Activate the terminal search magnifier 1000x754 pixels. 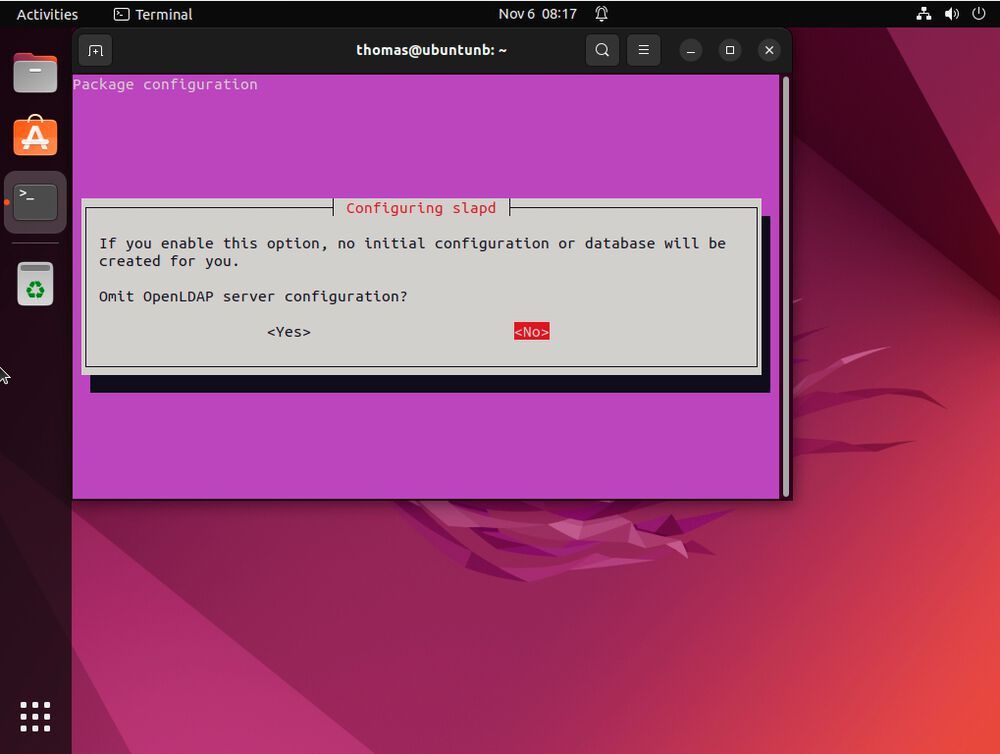602,50
